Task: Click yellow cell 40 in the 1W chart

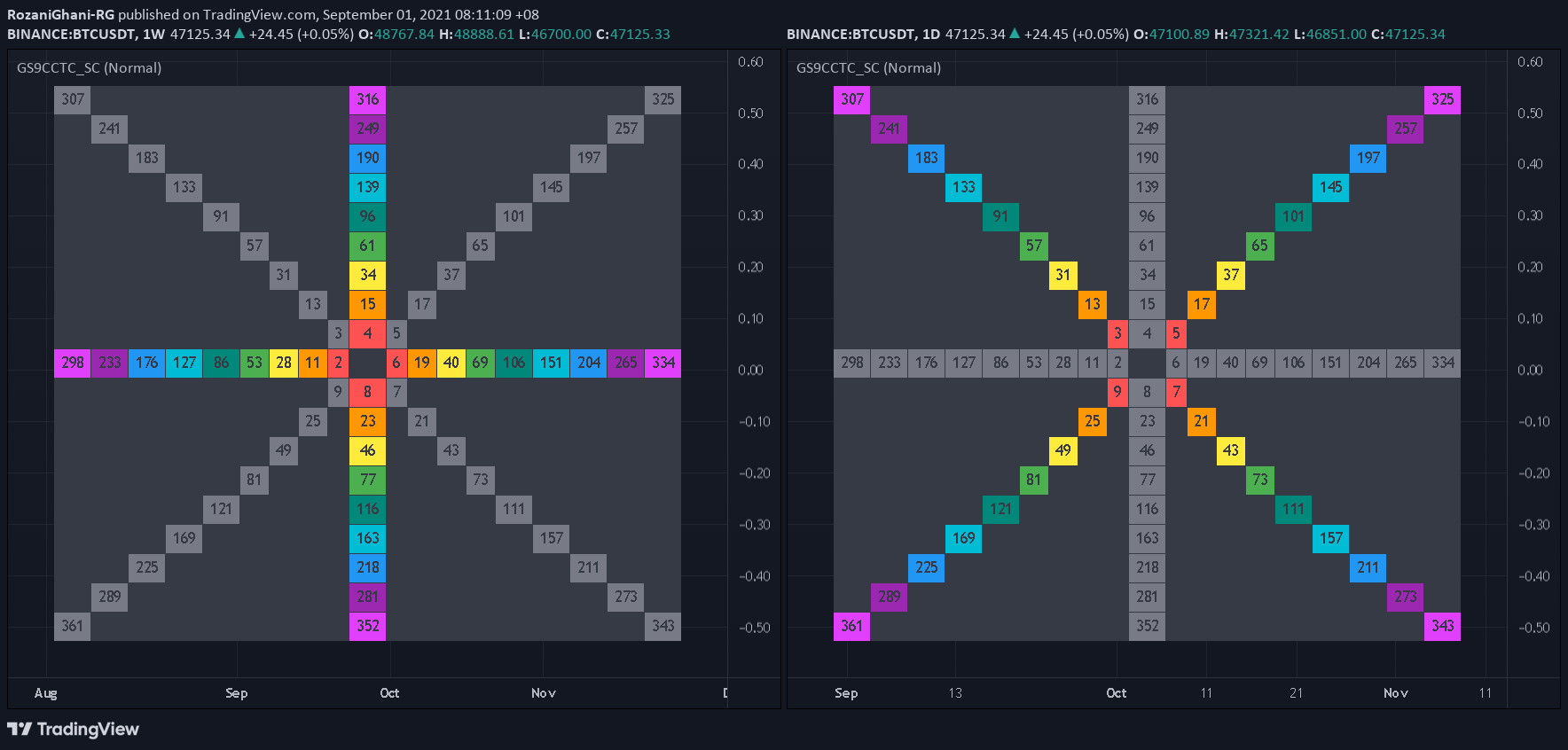Action: pos(451,363)
